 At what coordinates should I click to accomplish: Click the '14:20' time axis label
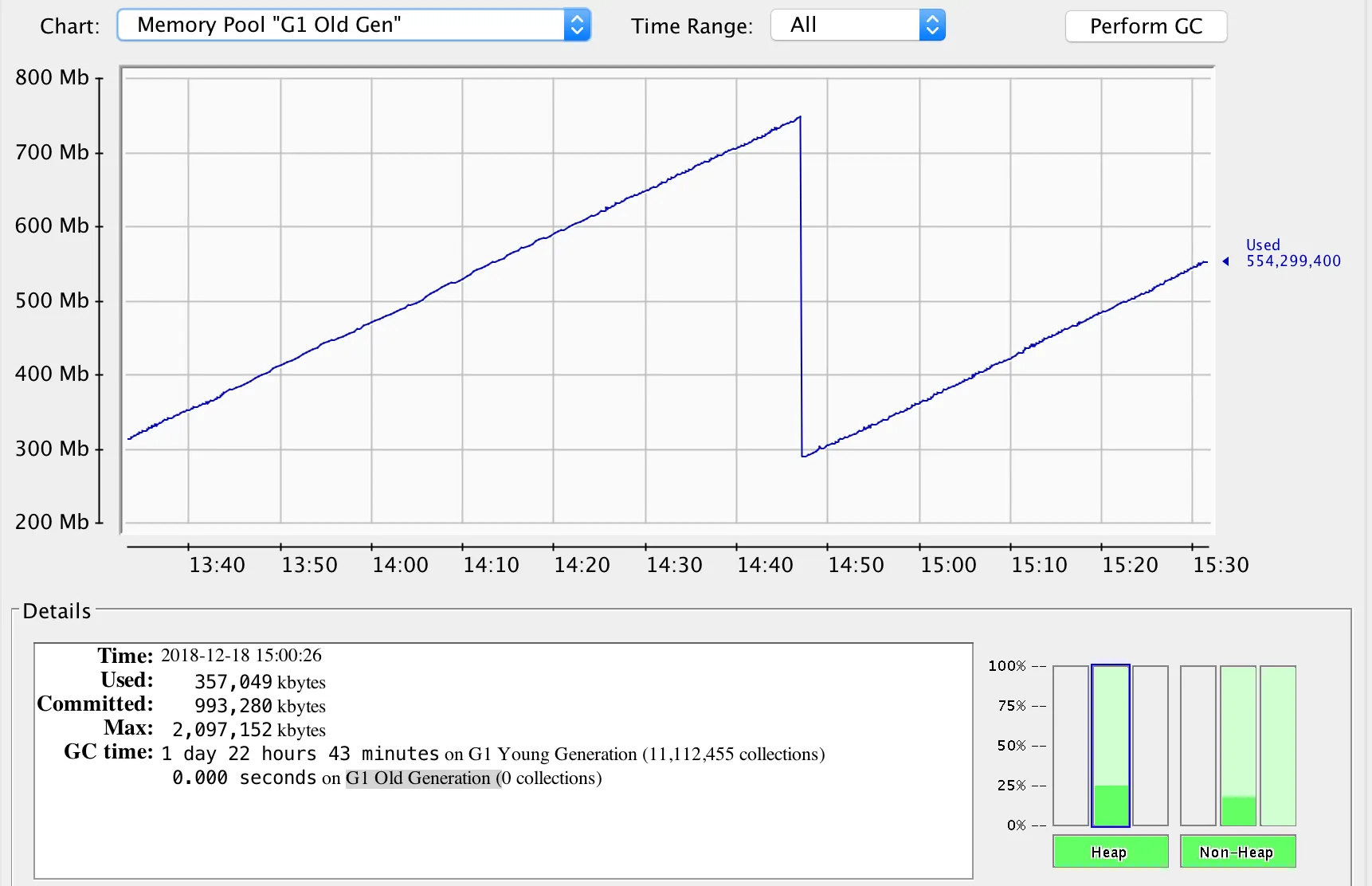[x=582, y=565]
